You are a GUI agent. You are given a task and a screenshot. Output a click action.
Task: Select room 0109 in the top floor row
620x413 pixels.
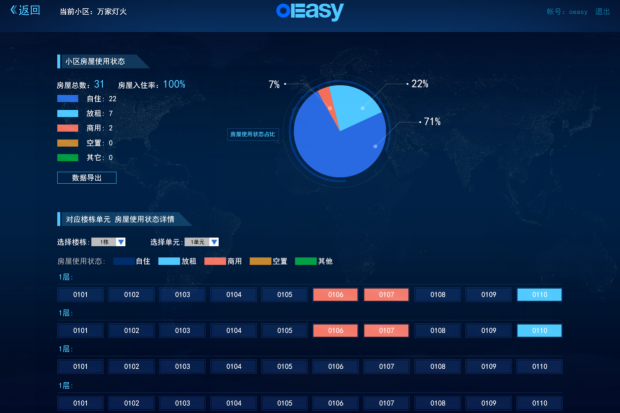[x=489, y=295]
